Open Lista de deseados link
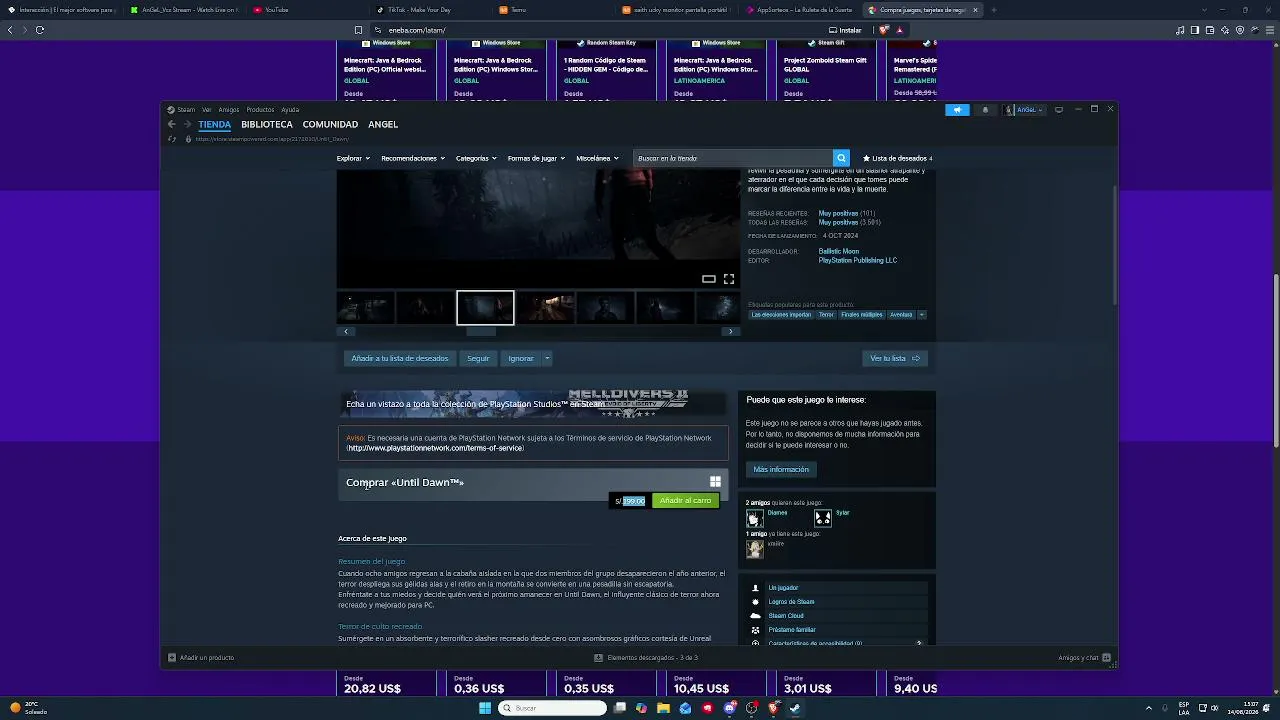 898,158
